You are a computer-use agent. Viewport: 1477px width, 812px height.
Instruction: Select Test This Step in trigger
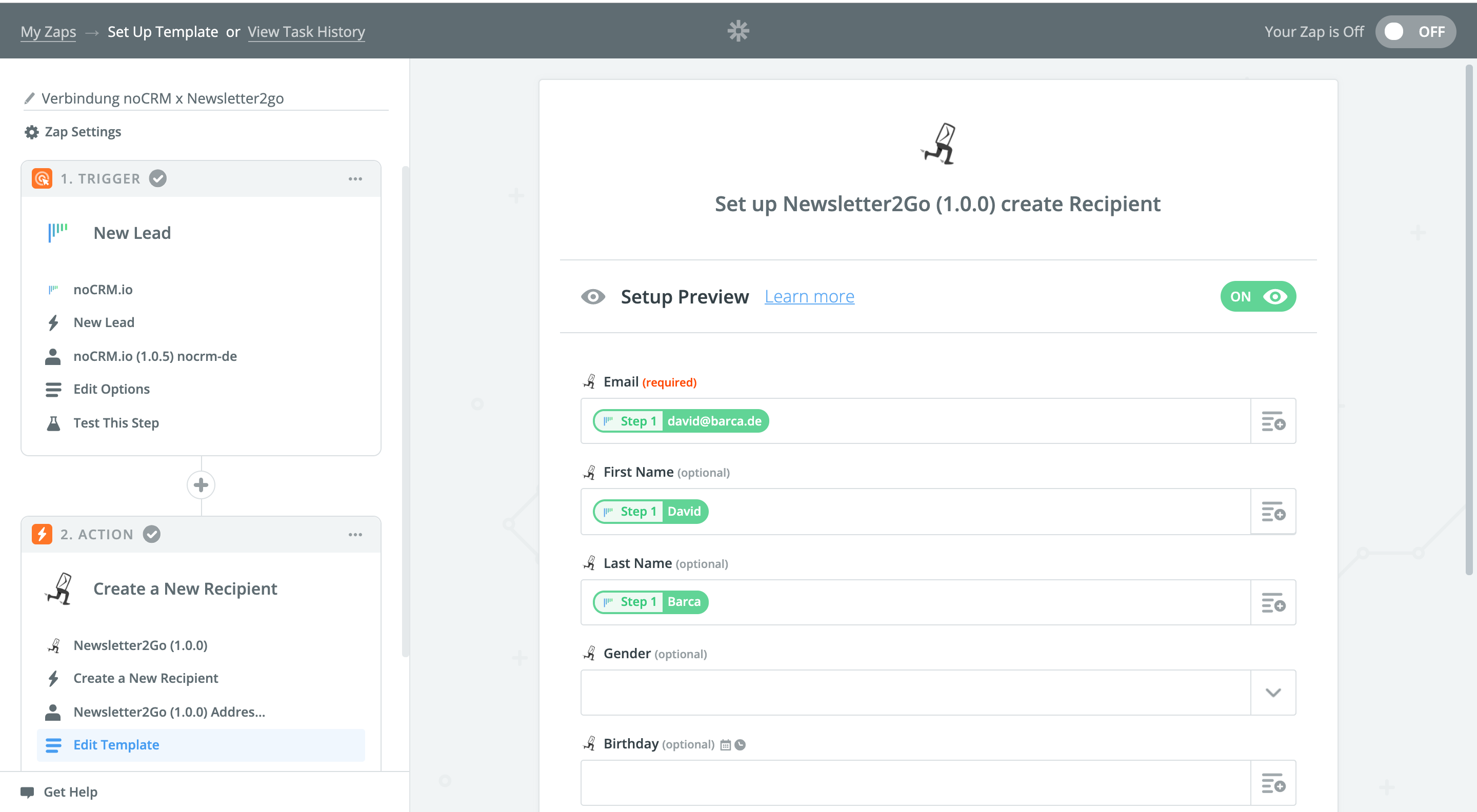coord(116,422)
